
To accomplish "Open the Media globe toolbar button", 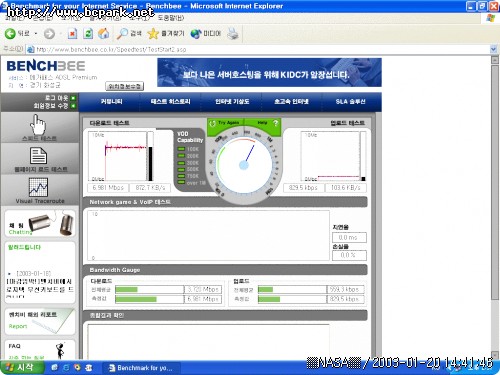I will [206, 33].
